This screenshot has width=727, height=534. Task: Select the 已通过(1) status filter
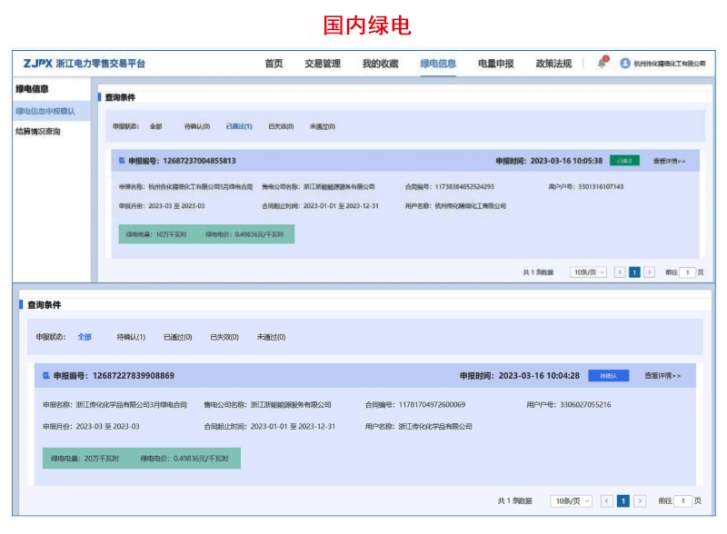point(238,127)
